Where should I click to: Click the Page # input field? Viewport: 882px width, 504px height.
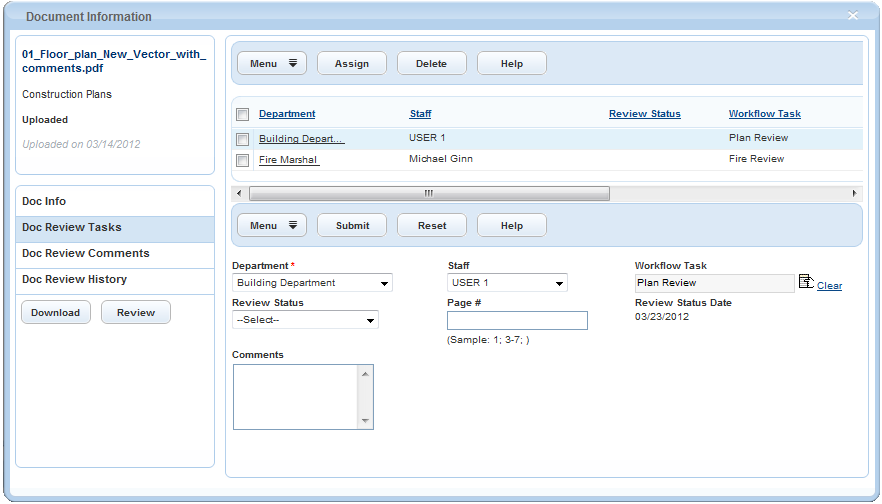pyautogui.click(x=517, y=321)
